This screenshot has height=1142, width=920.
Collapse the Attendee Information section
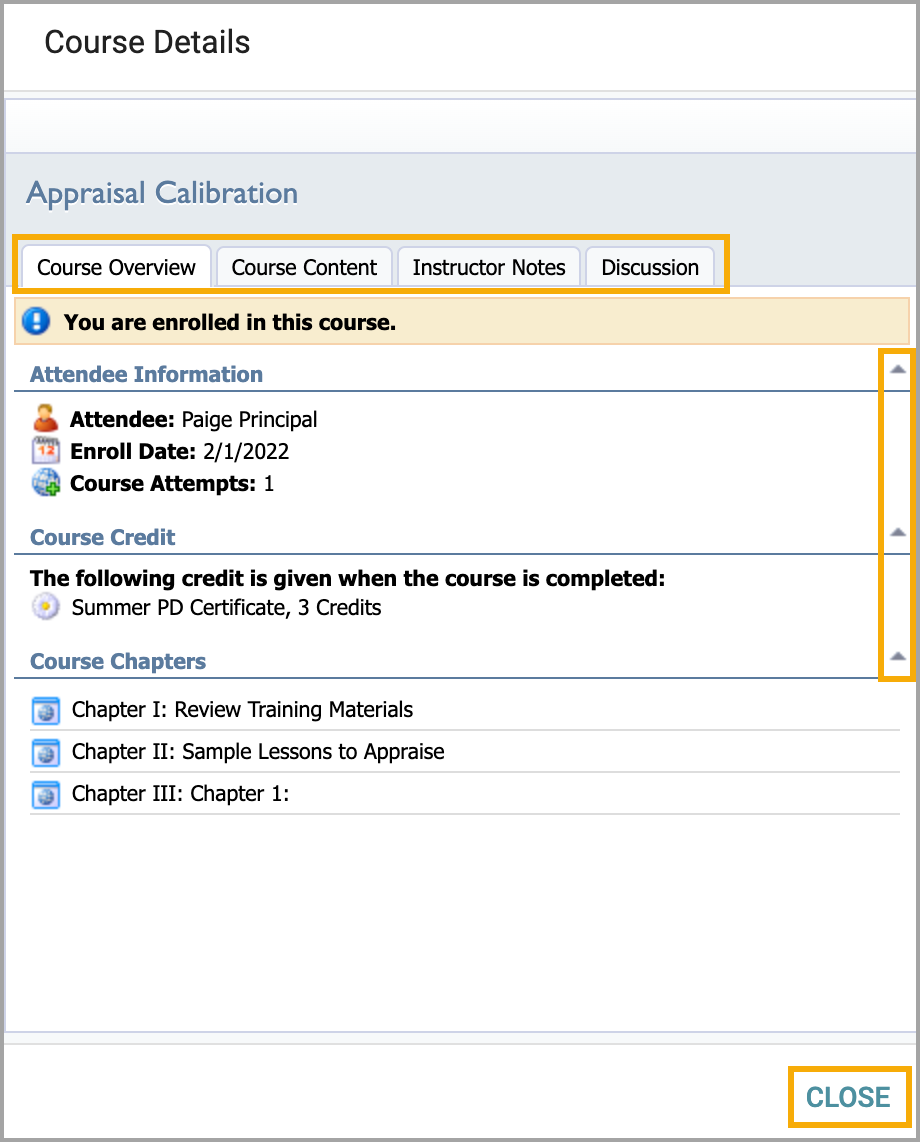[x=897, y=369]
